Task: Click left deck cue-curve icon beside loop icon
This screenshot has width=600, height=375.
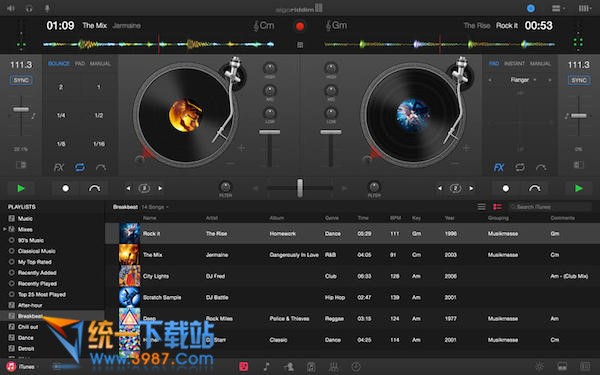Action: [x=101, y=167]
